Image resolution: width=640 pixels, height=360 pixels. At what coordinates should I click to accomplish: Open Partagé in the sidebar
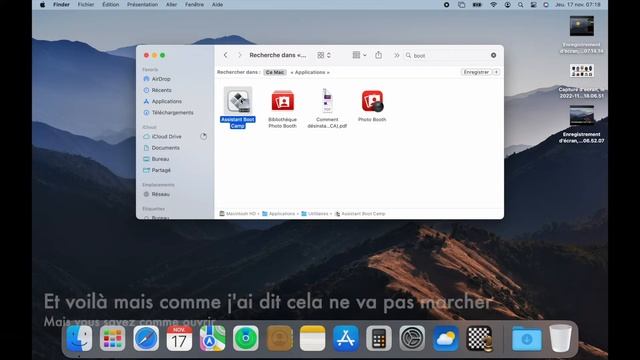pyautogui.click(x=161, y=170)
